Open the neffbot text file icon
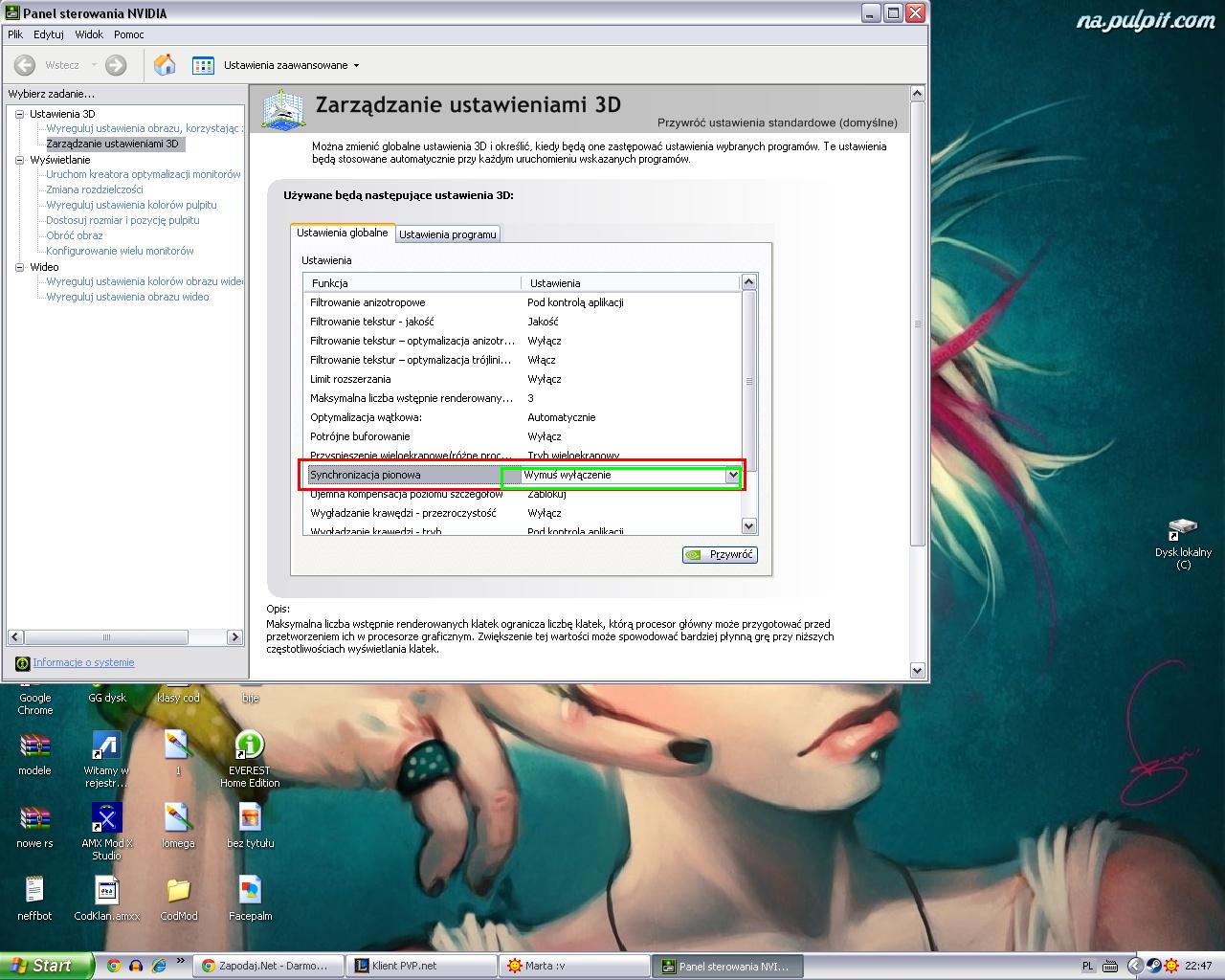1225x980 pixels. coord(34,891)
